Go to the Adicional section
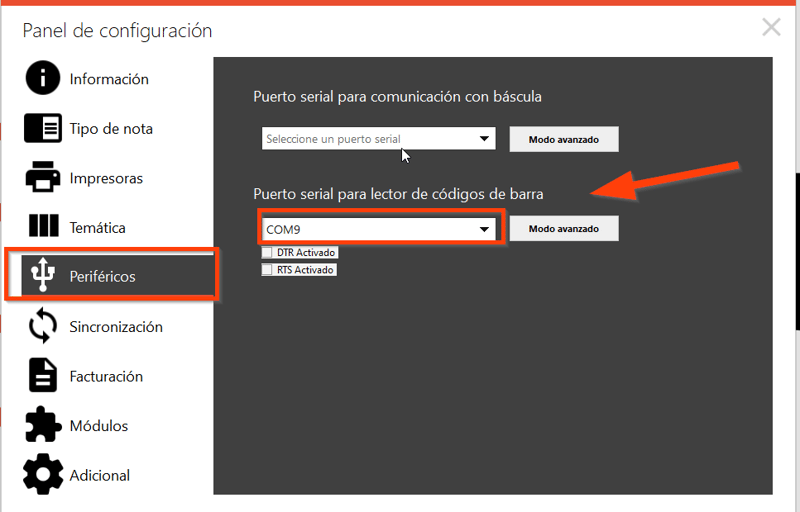Screen dimensions: 800x512 [99, 475]
